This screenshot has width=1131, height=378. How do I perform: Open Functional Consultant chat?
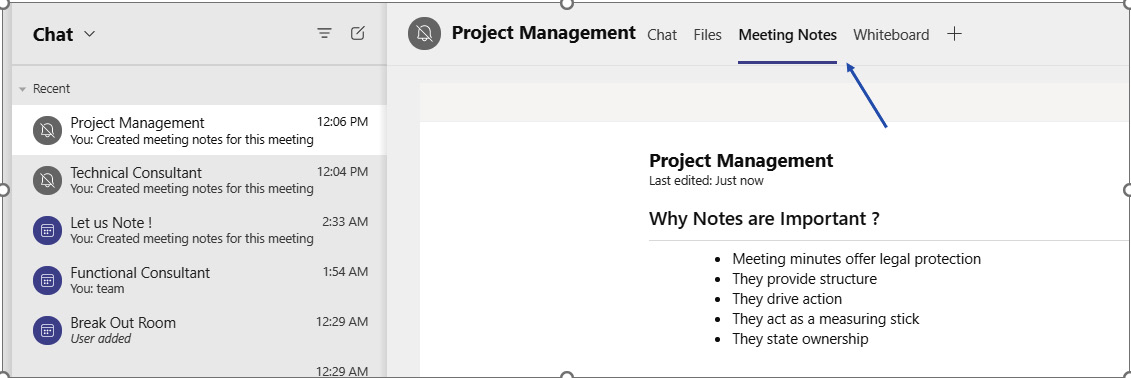coord(199,280)
